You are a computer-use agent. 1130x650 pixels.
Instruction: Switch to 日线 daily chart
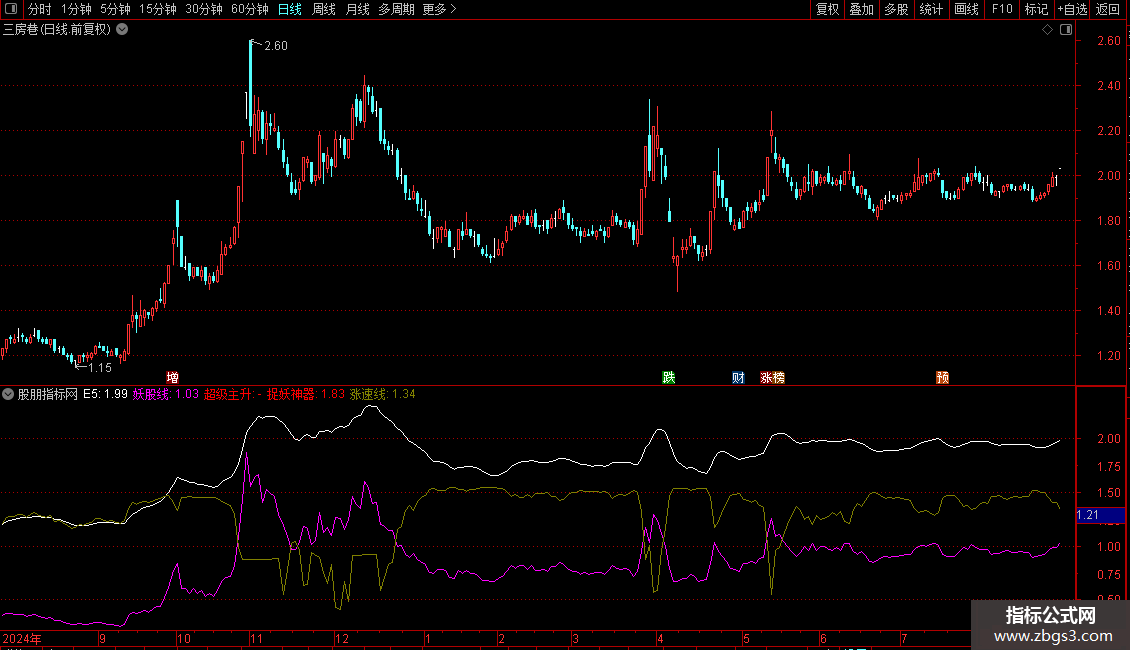click(290, 9)
